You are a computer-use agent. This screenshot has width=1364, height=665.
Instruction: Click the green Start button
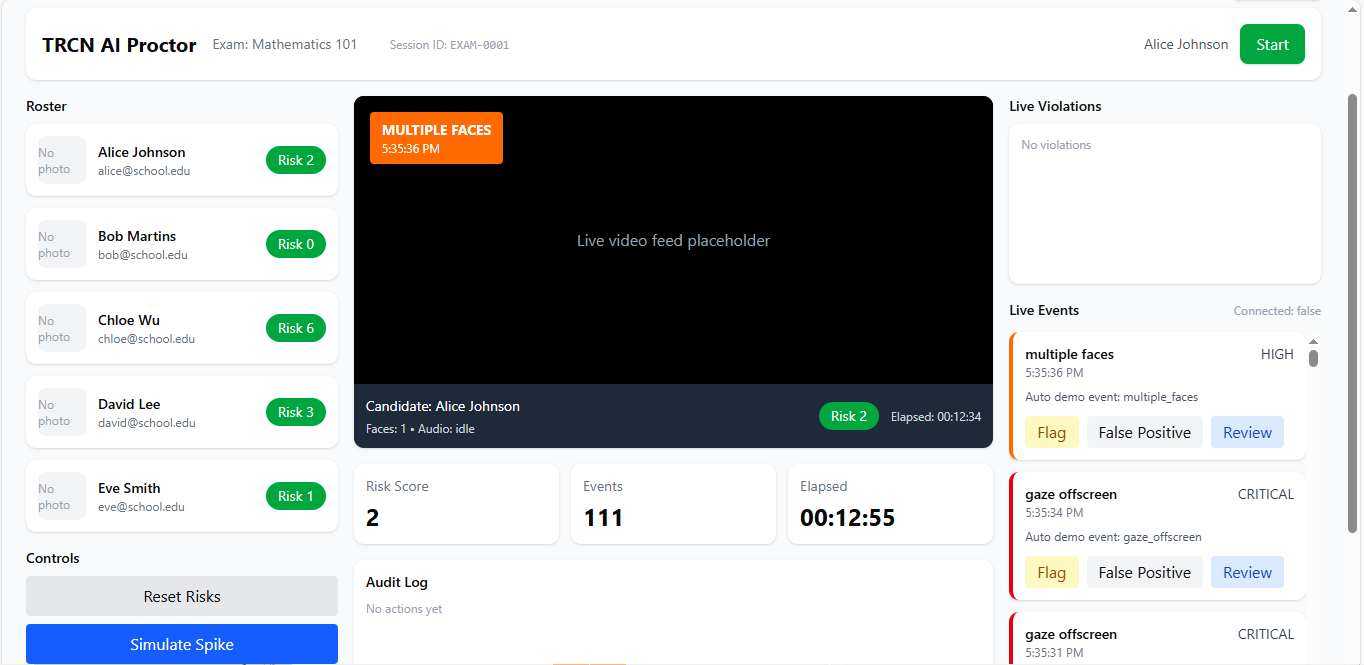click(1272, 44)
